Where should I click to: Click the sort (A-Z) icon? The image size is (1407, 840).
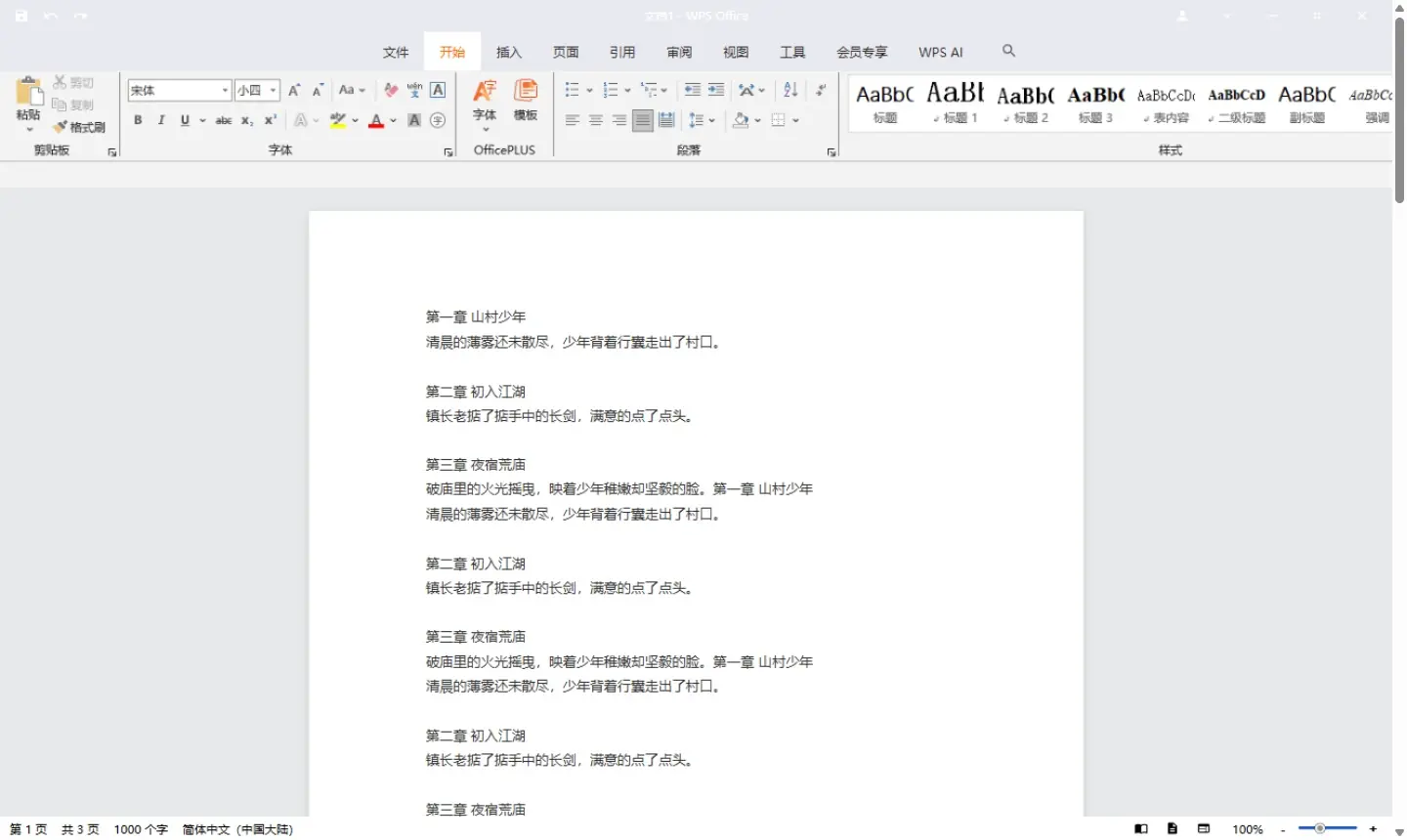click(x=790, y=90)
